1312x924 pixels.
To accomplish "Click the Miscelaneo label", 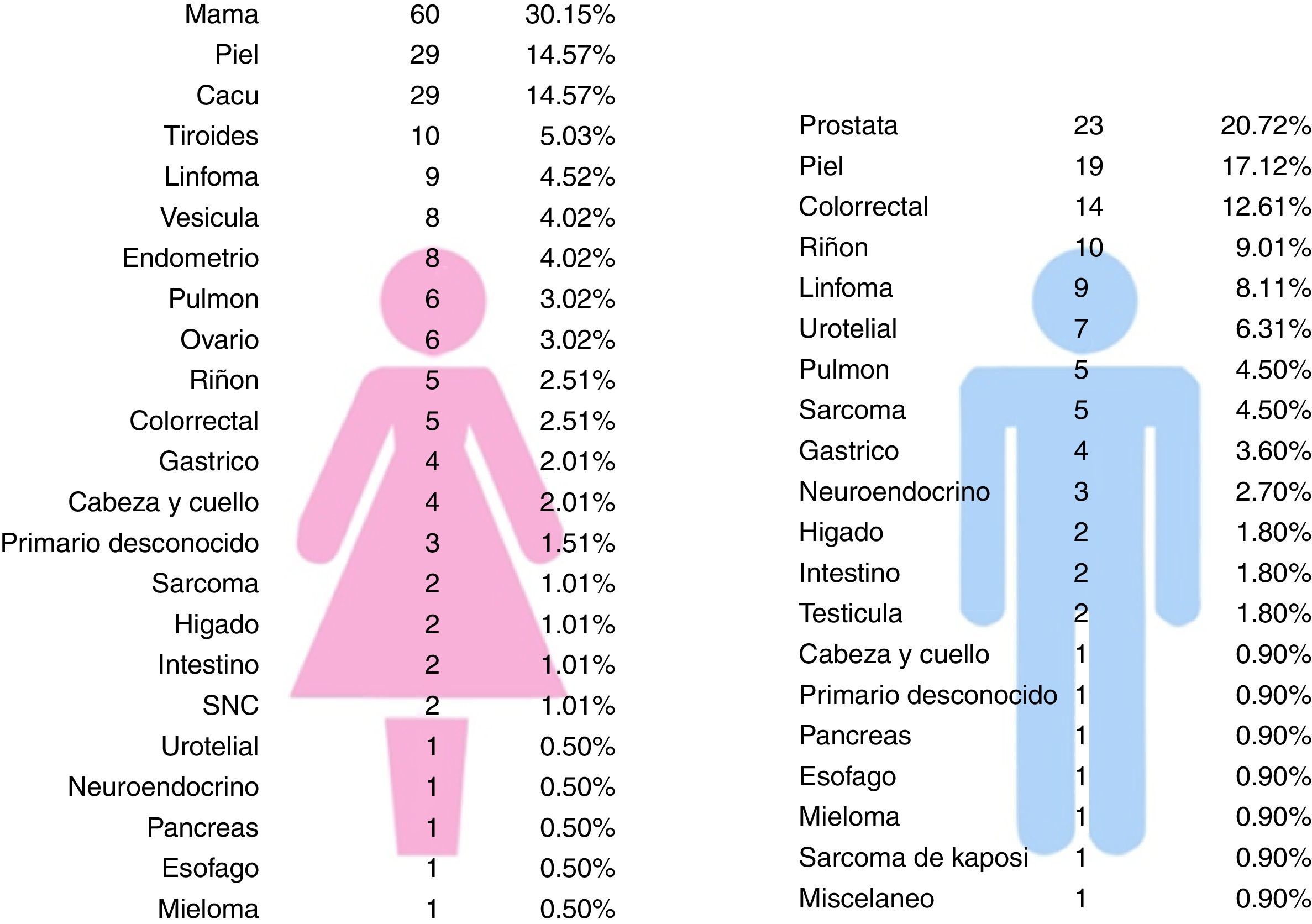I will [x=867, y=898].
